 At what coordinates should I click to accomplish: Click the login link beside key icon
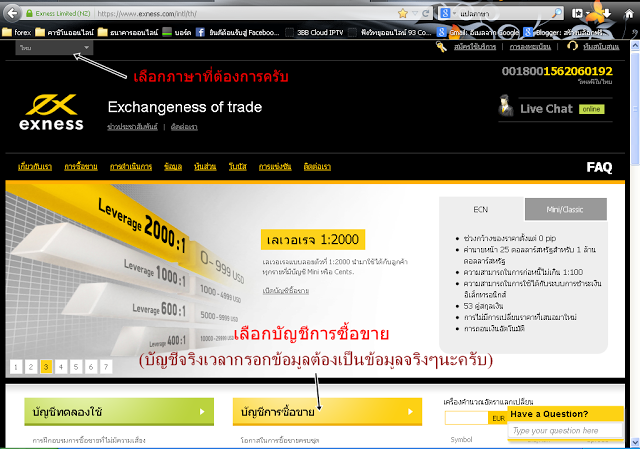(x=475, y=47)
